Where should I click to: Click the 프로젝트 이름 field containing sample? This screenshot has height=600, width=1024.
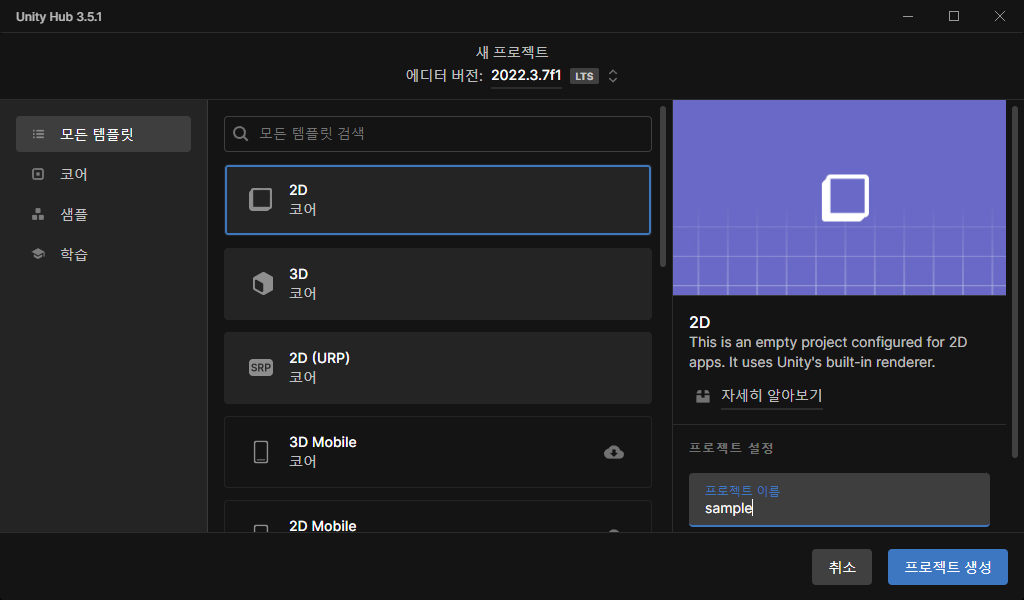tap(839, 499)
